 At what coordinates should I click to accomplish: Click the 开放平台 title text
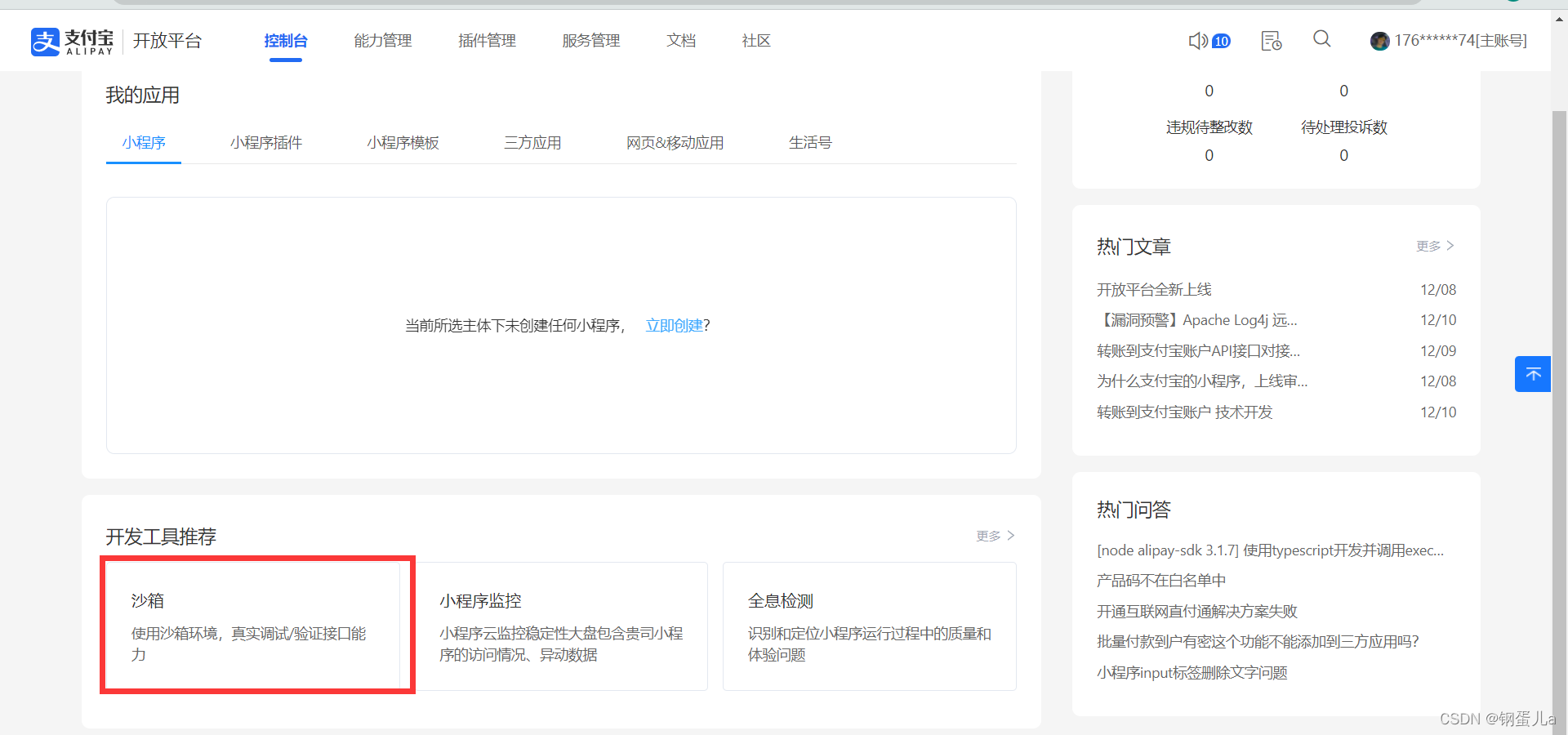[167, 41]
